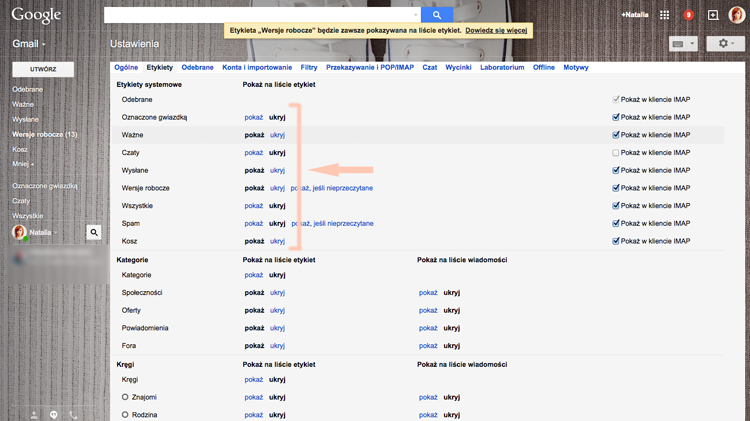This screenshot has width=750, height=421.
Task: Enable IMAP checkbox for Czaty
Action: coord(616,153)
